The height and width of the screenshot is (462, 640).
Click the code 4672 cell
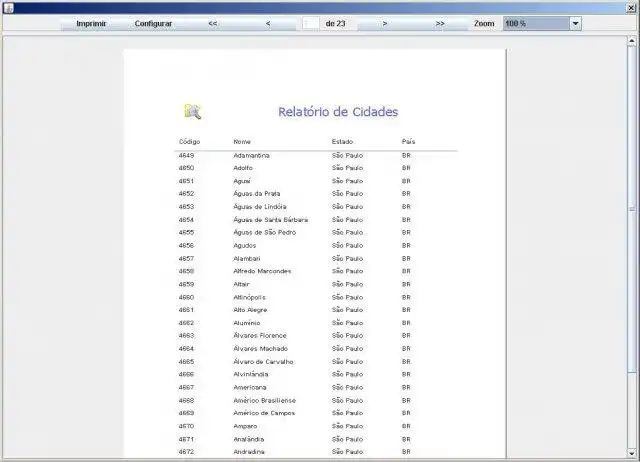pyautogui.click(x=186, y=452)
